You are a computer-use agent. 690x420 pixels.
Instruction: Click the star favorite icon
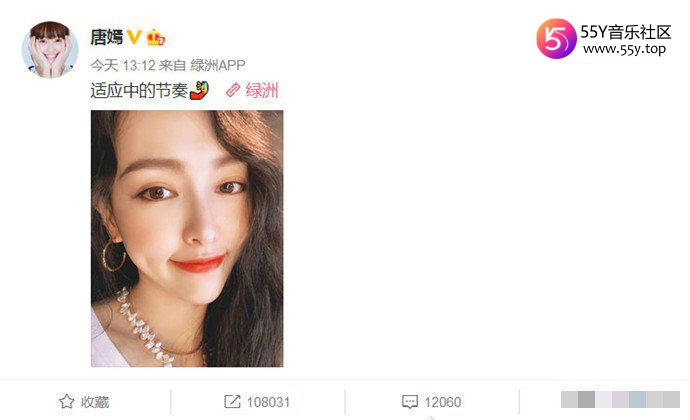pyautogui.click(x=66, y=402)
